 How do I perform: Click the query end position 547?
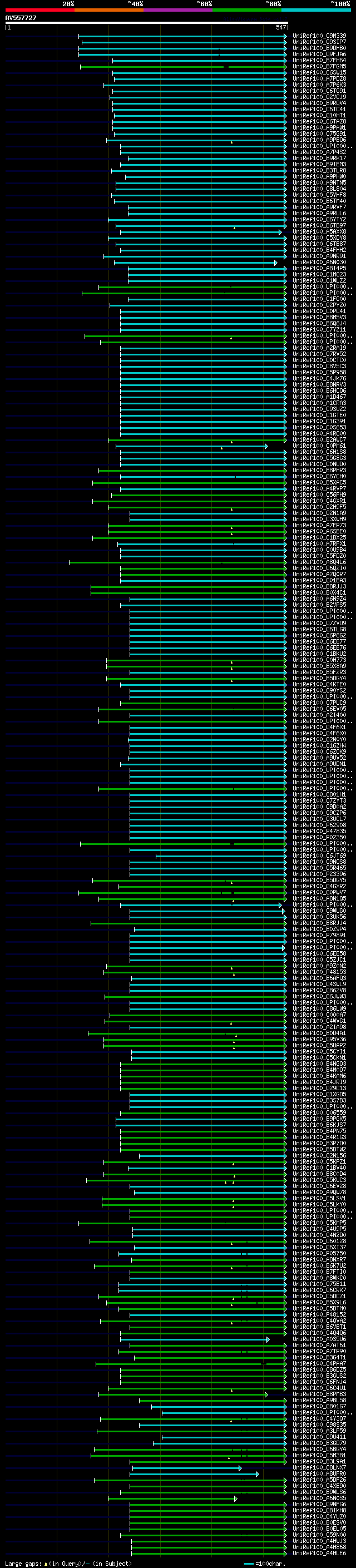(280, 27)
